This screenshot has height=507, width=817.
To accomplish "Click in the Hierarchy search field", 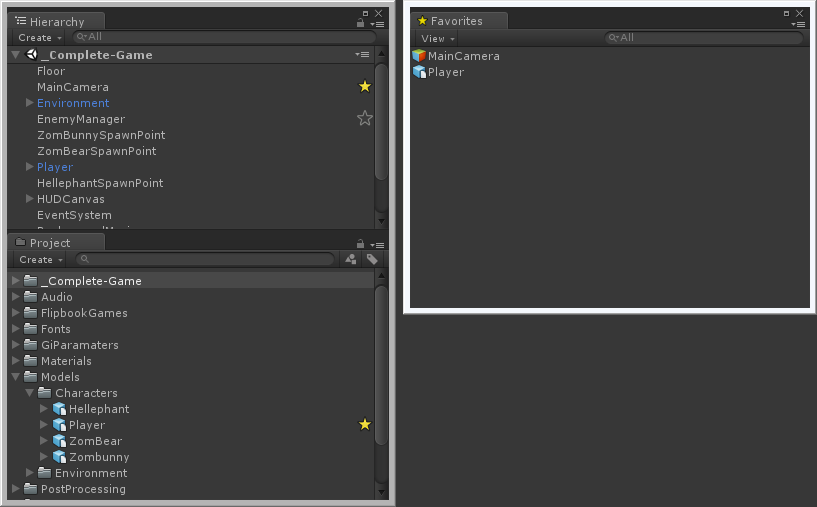I will (224, 37).
